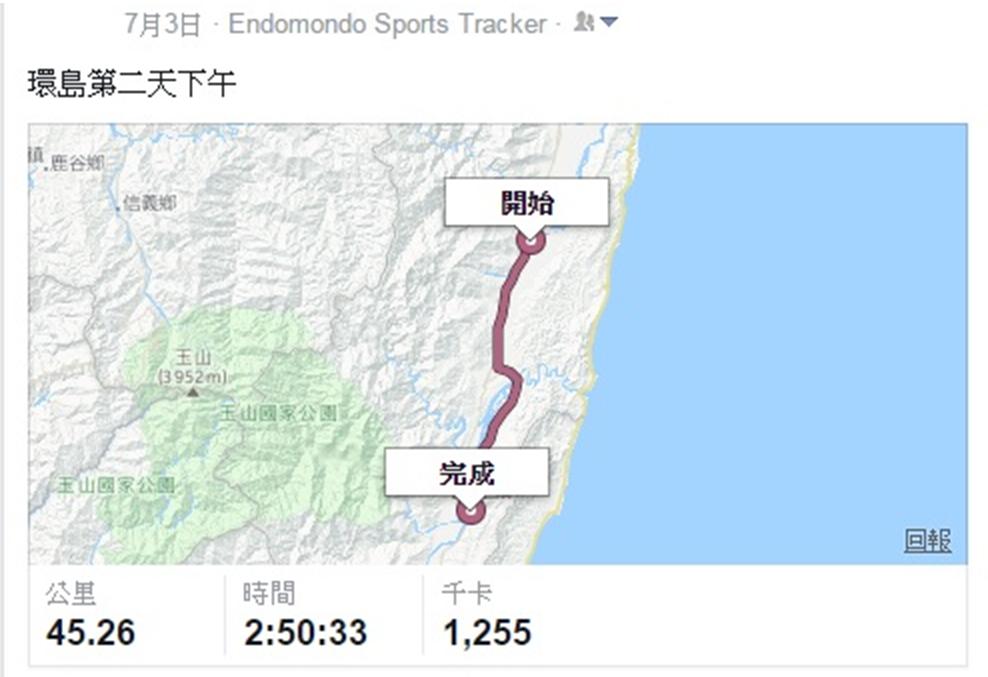The image size is (988, 677).
Task: Click the 鹿谷鄉 place label on the map
Action: click(x=77, y=163)
